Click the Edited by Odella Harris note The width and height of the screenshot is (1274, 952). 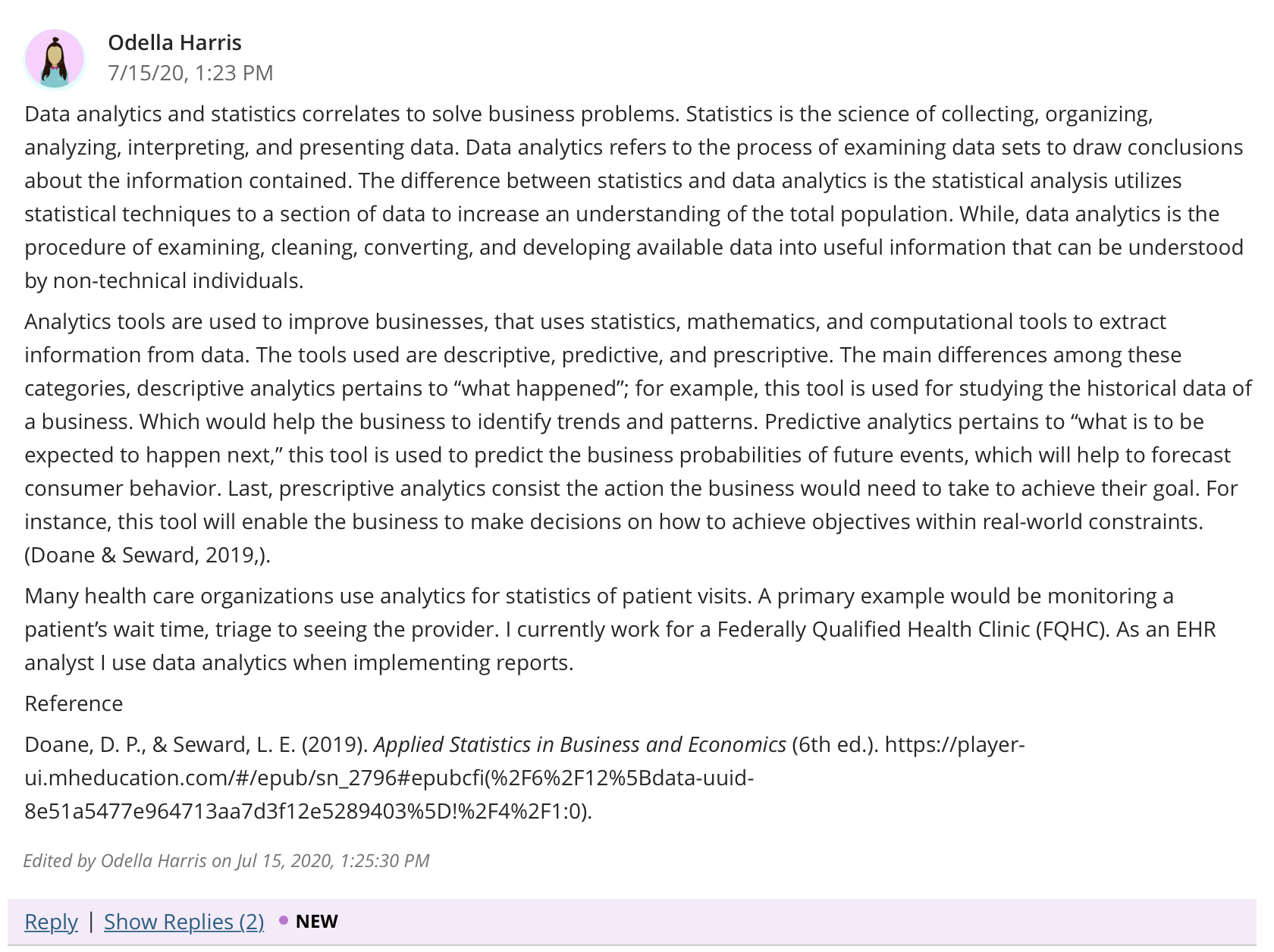(226, 860)
